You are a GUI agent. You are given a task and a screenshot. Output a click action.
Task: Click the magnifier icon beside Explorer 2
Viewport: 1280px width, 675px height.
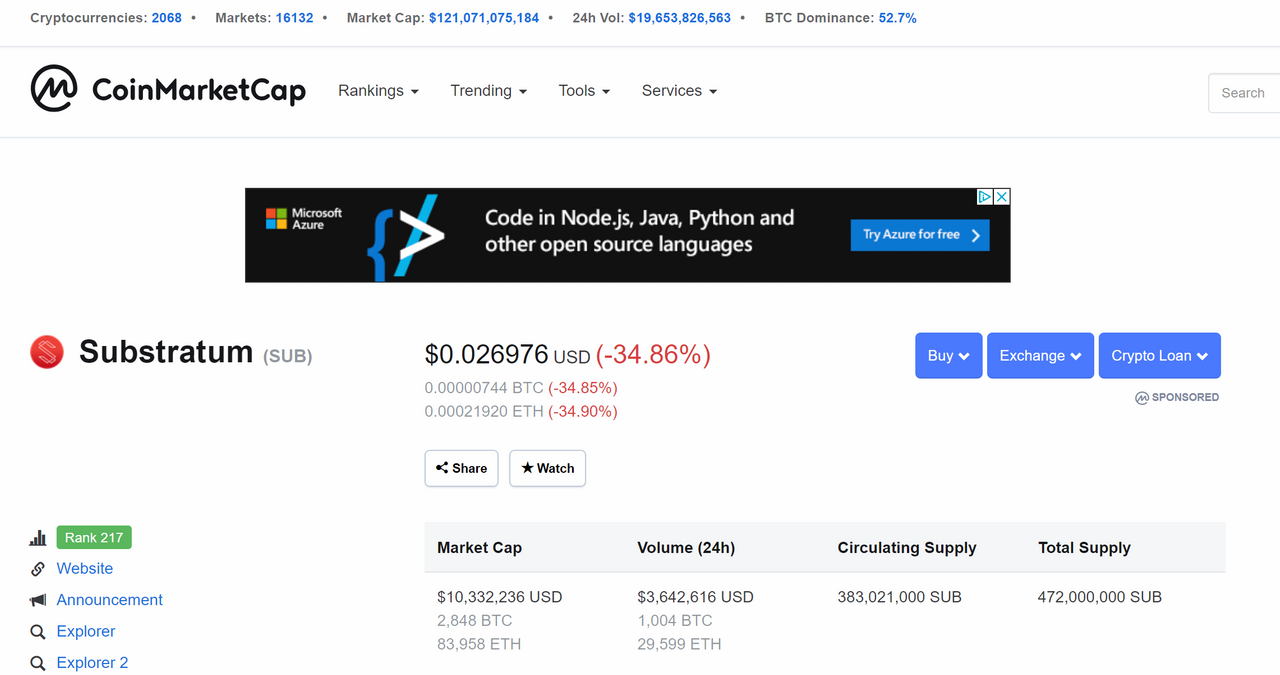click(x=38, y=663)
